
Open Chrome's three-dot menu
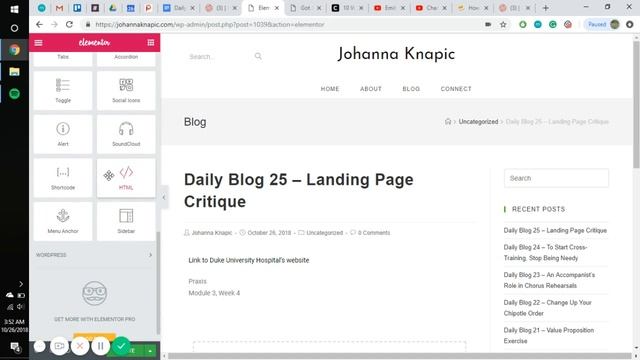(x=629, y=24)
